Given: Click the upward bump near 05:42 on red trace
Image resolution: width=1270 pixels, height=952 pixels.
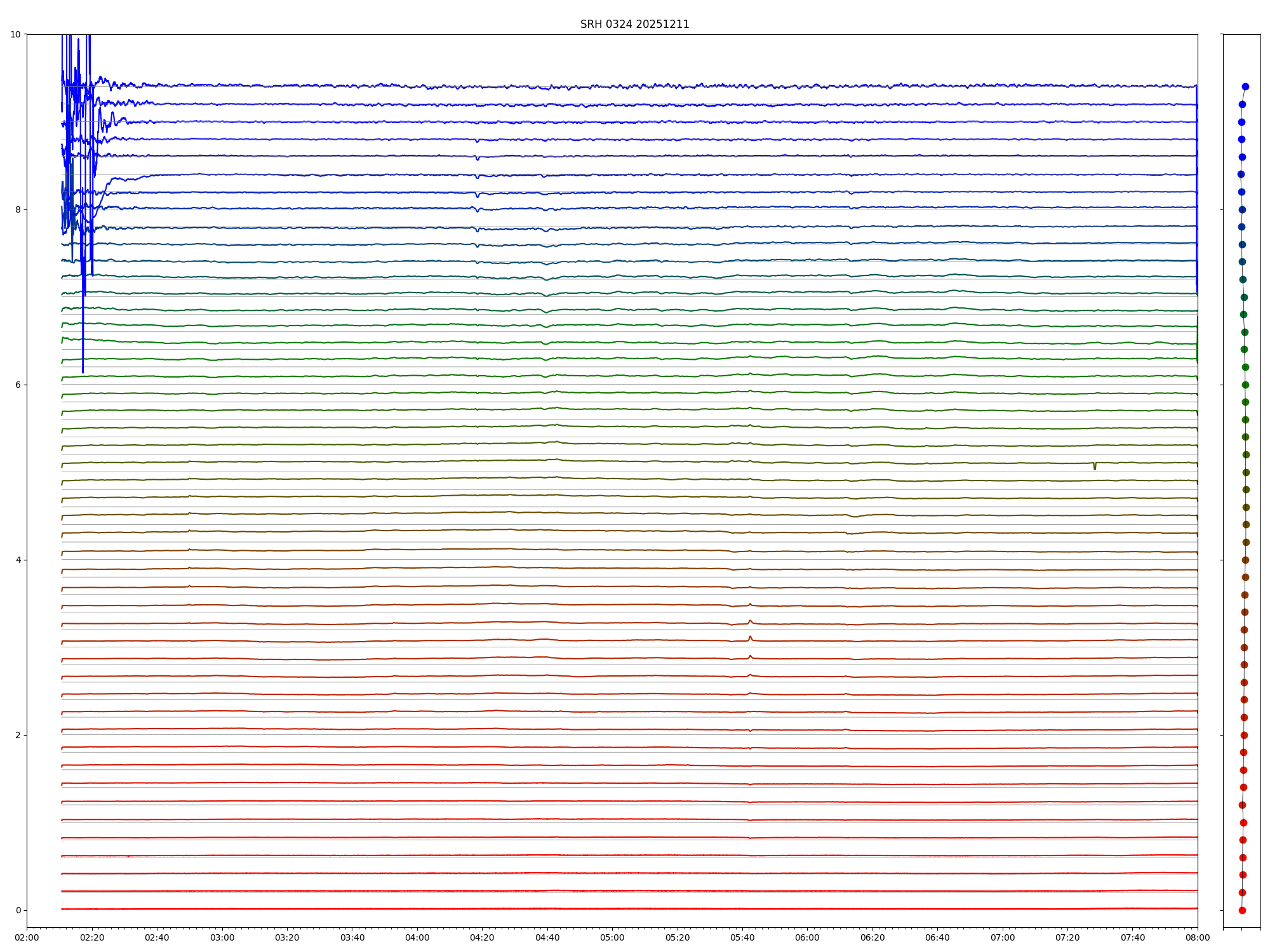Looking at the screenshot, I should click(x=750, y=638).
